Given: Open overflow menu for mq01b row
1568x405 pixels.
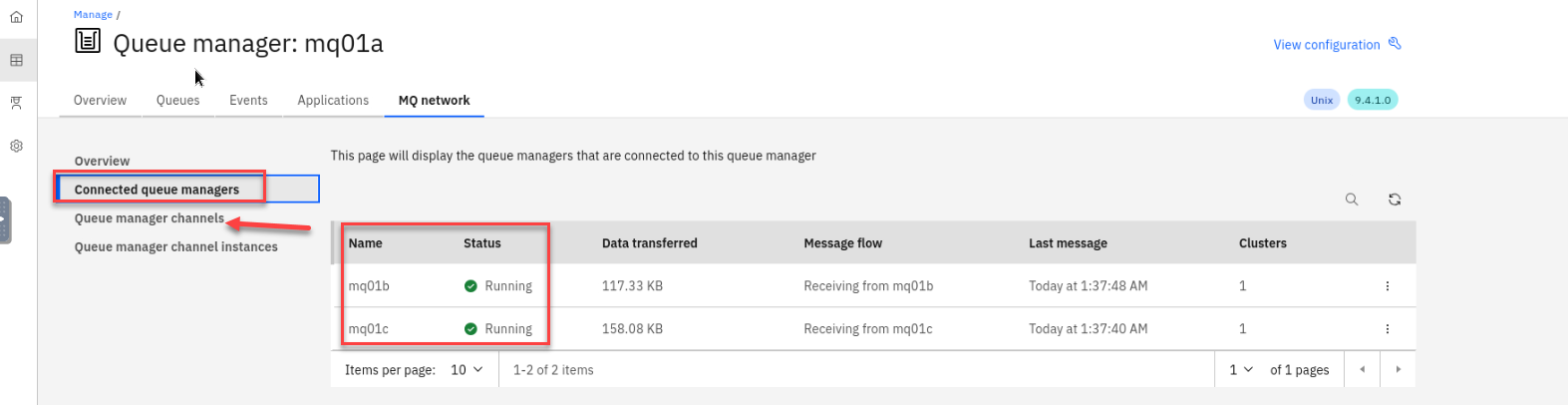Looking at the screenshot, I should [x=1387, y=286].
